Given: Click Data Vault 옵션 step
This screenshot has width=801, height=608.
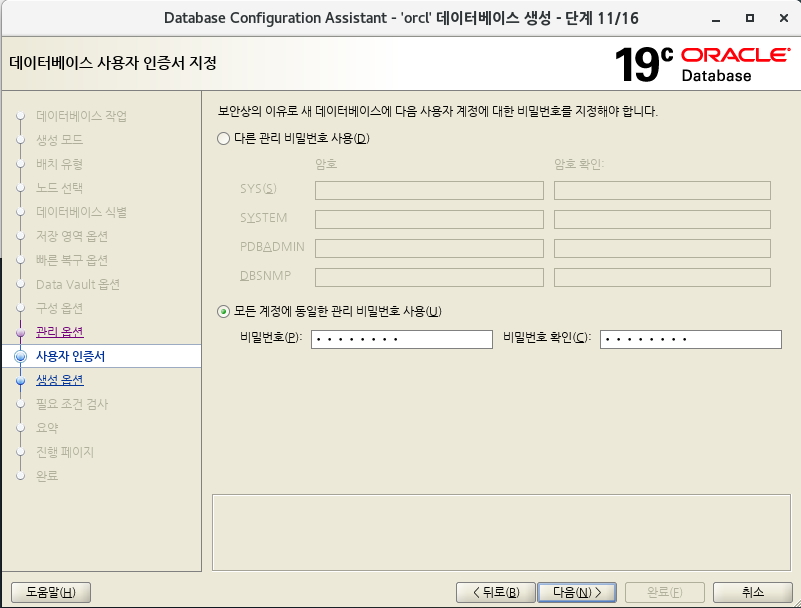Looking at the screenshot, I should pos(78,284).
